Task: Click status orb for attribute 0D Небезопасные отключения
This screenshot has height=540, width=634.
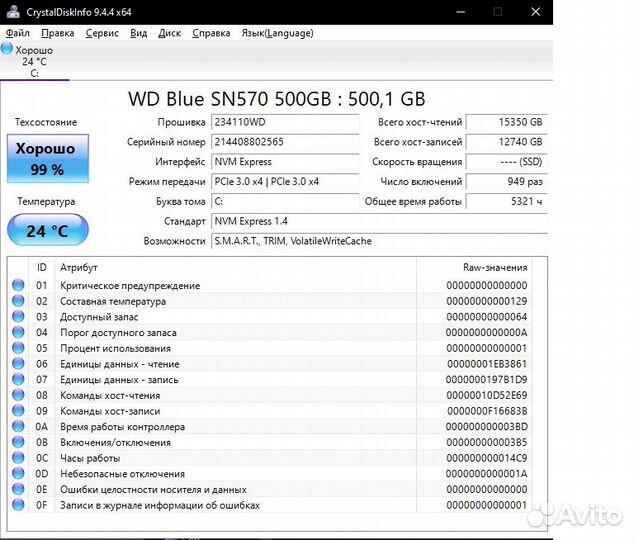Action: (x=18, y=473)
